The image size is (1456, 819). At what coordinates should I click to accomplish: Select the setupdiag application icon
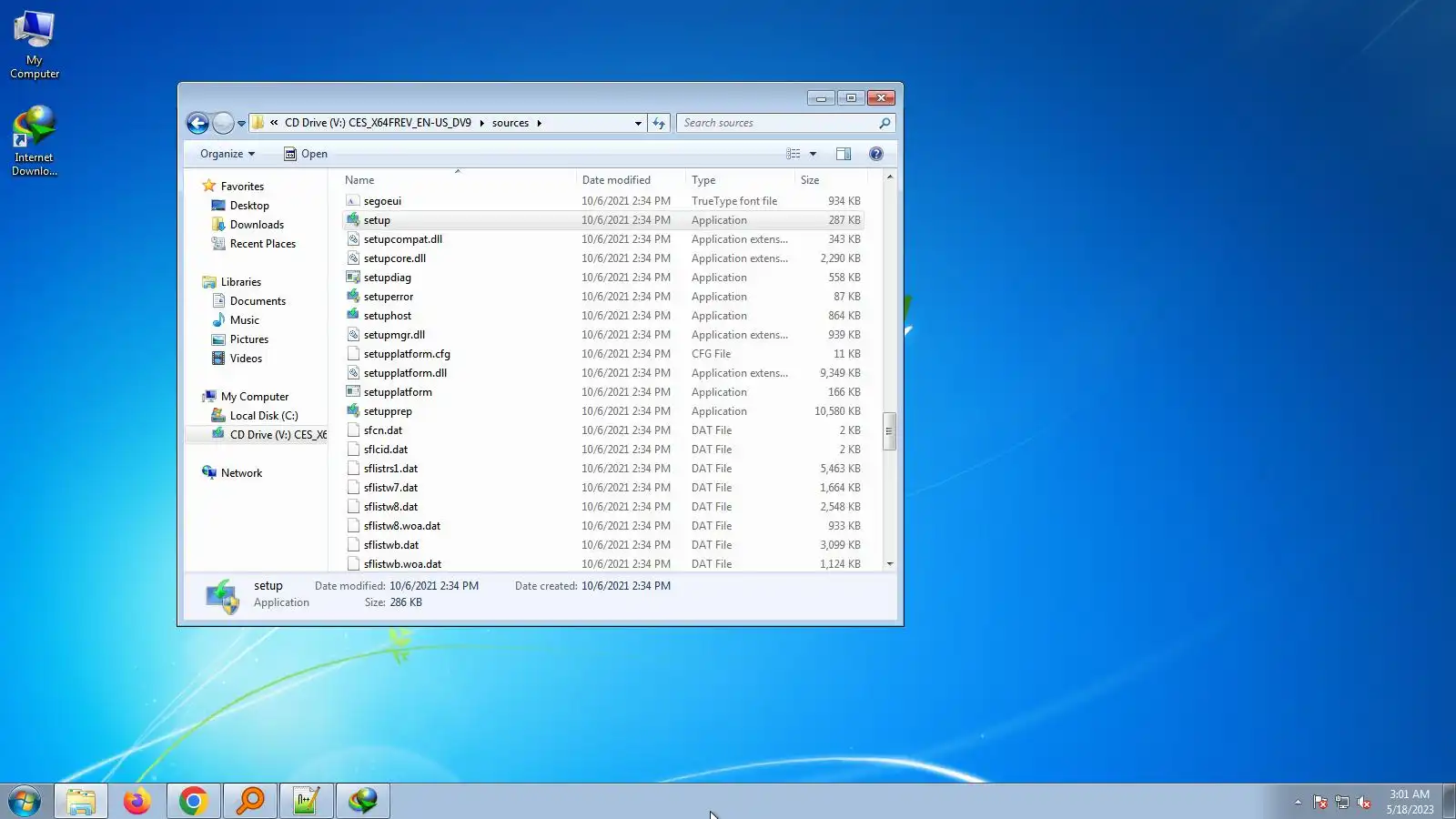click(353, 278)
